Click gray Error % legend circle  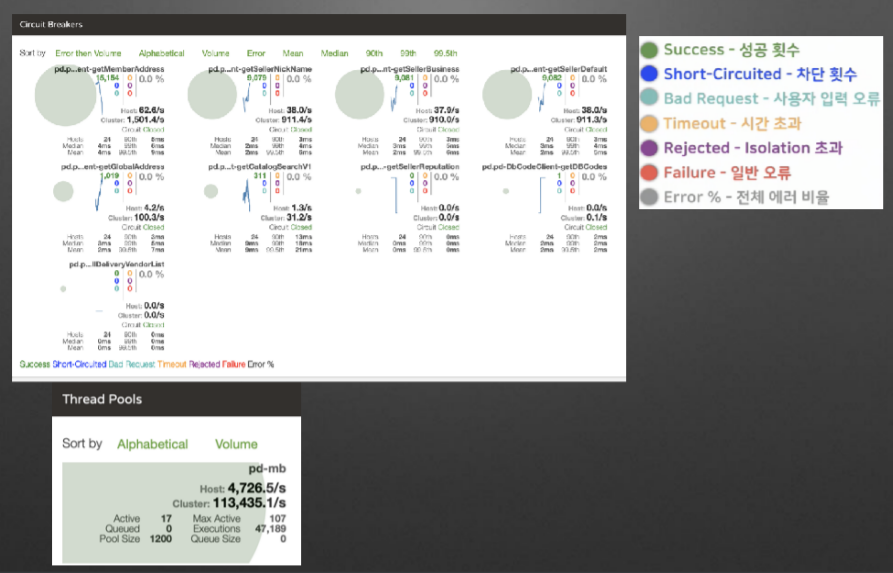[649, 197]
